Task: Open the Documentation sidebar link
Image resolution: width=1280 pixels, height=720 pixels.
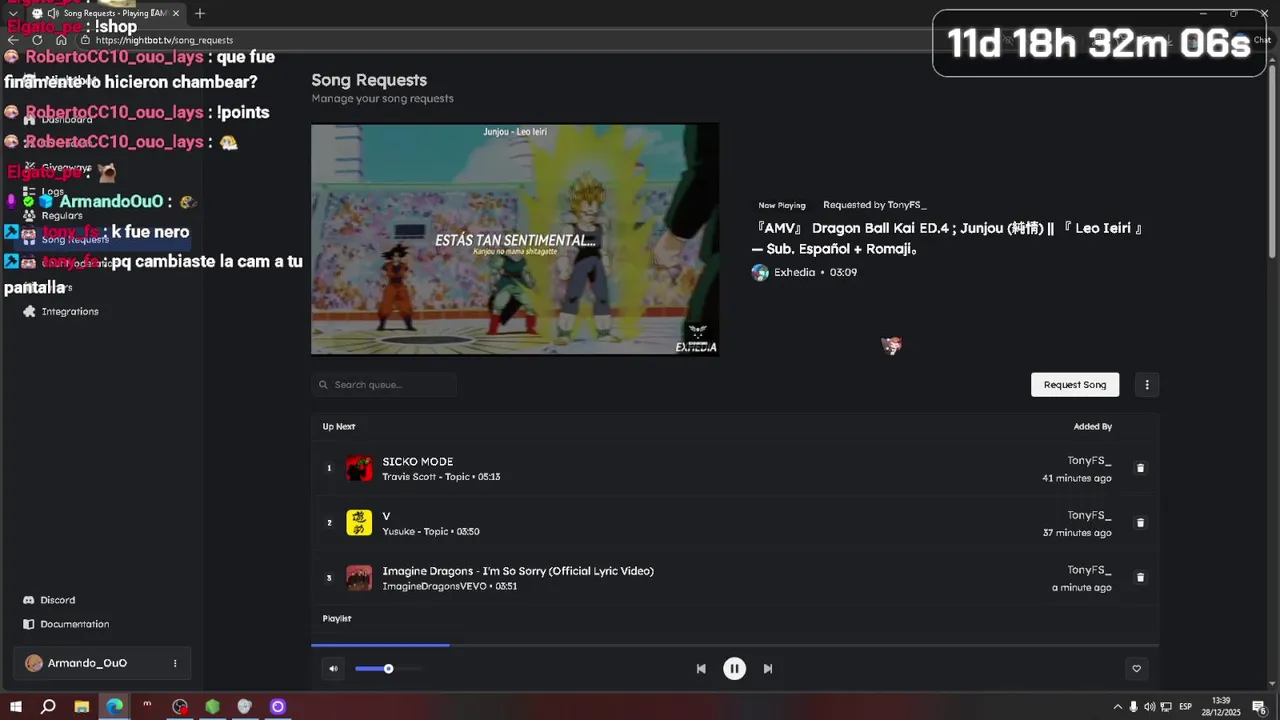Action: point(66,624)
